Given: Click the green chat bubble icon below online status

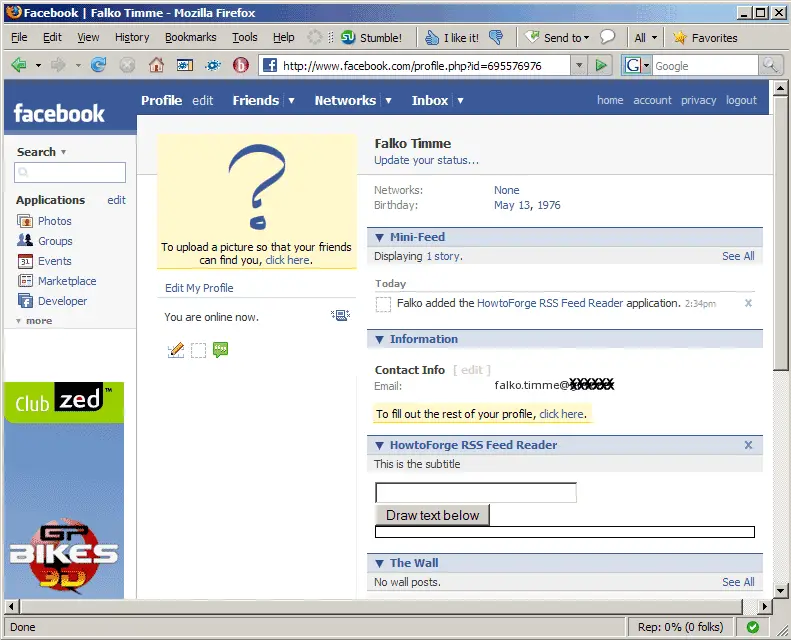Looking at the screenshot, I should click(x=220, y=350).
